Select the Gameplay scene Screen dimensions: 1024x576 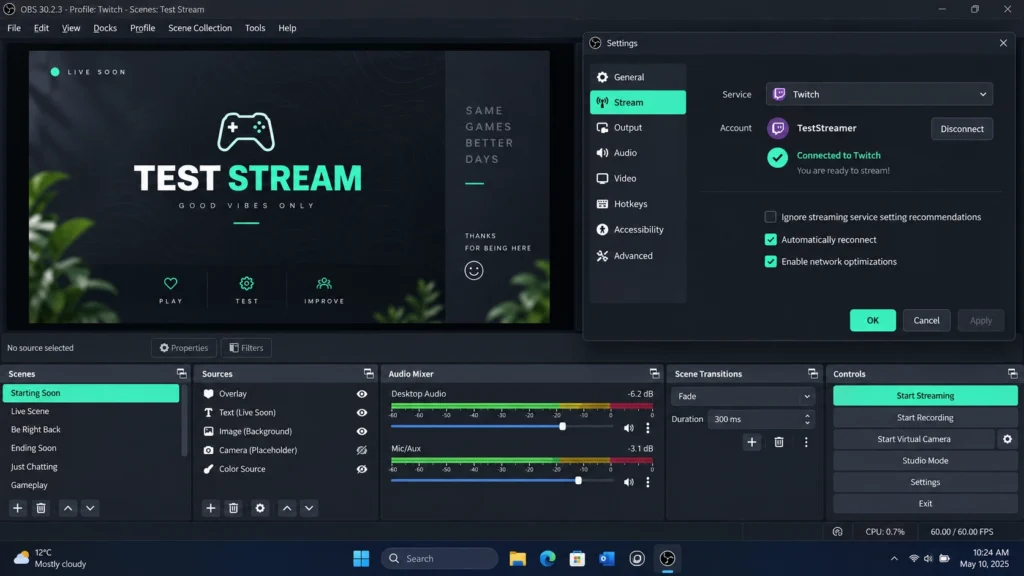[91, 485]
